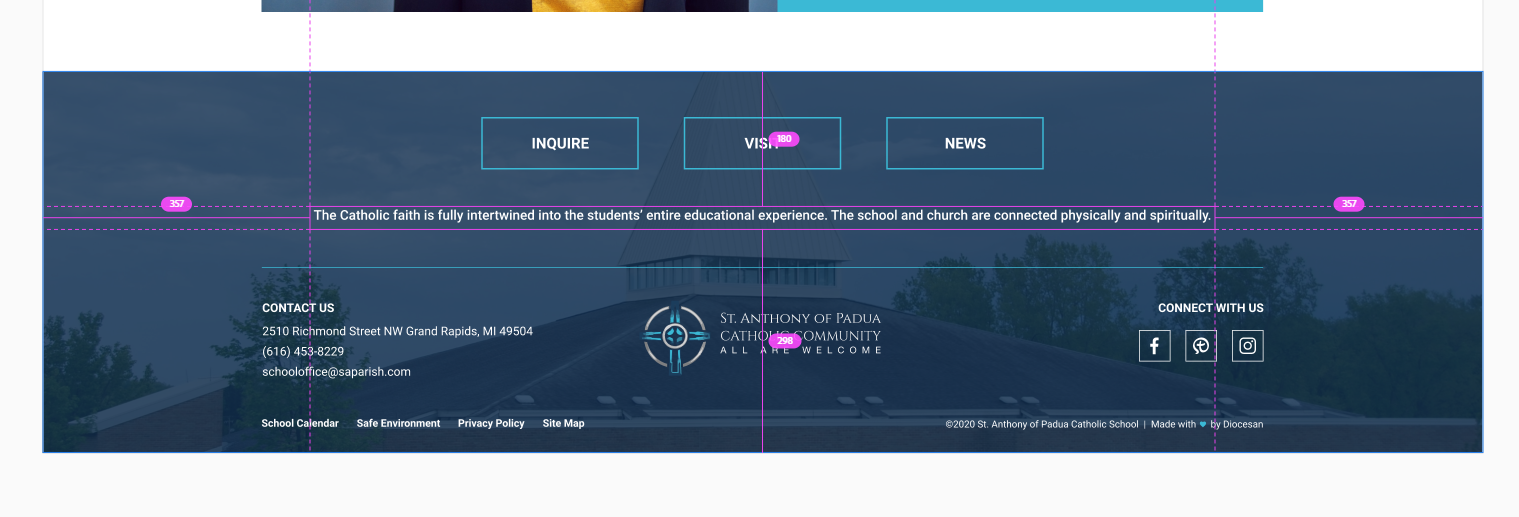This screenshot has height=517, width=1519.
Task: Click the cross speech-bubble social icon
Action: [1201, 346]
